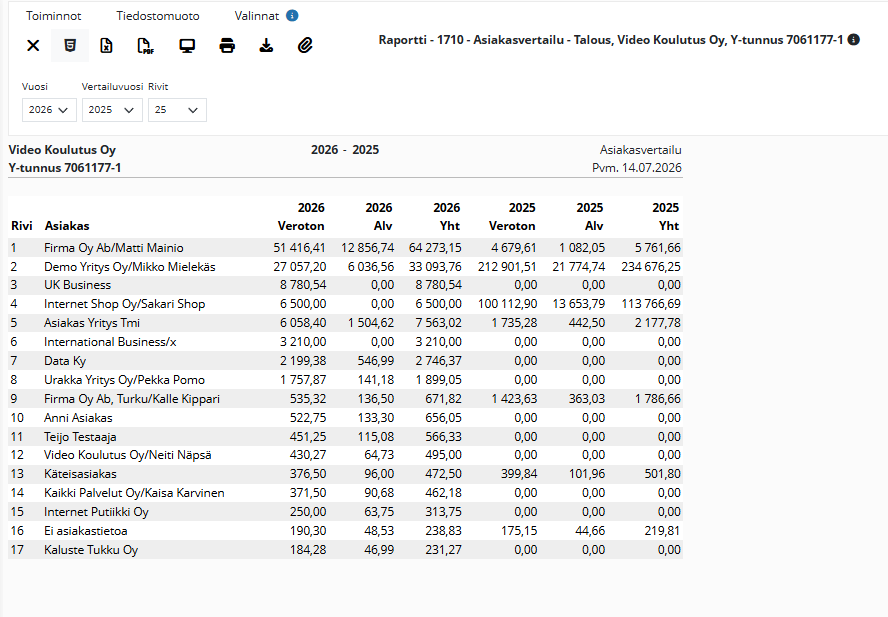
Task: Select customer row Demo Yritys Oy/Mikko Mielekäs
Action: click(x=345, y=266)
